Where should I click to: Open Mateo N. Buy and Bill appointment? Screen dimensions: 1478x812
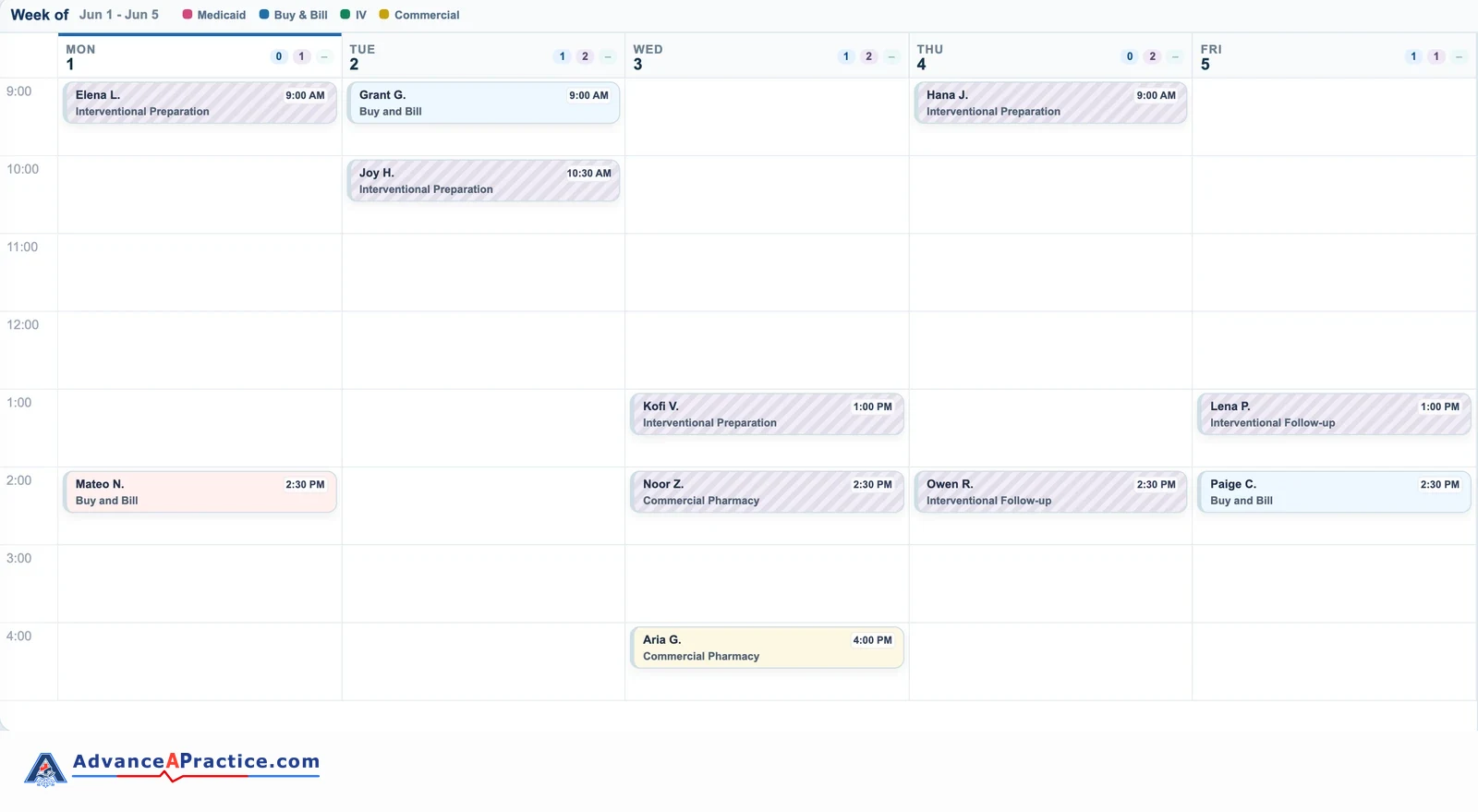point(200,491)
